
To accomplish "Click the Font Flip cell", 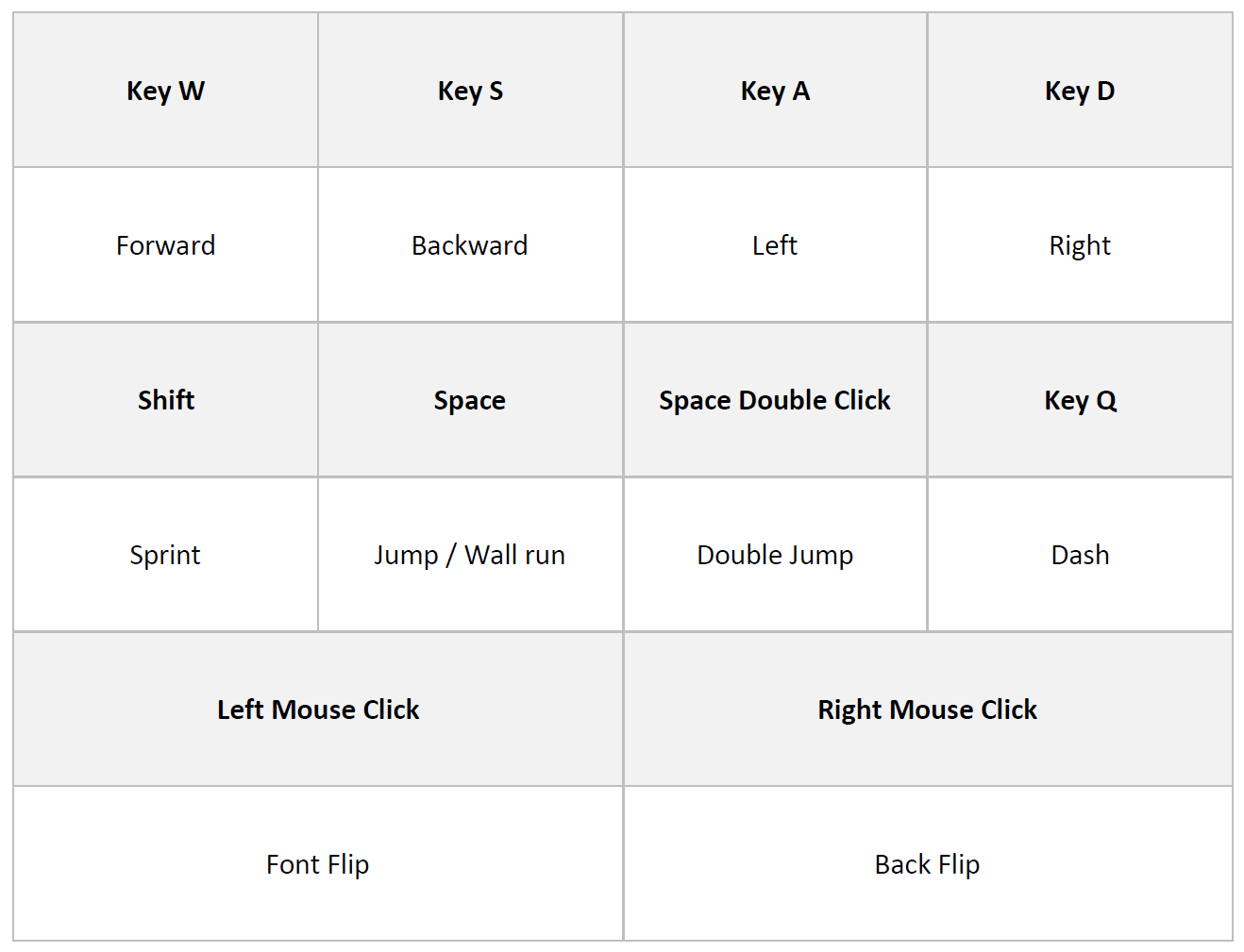I will 318,864.
